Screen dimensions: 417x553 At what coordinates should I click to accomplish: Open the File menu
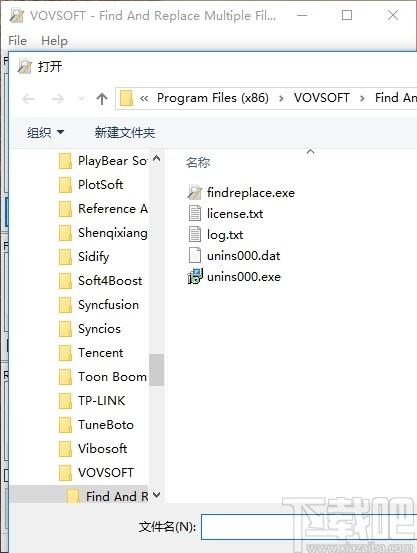[18, 41]
